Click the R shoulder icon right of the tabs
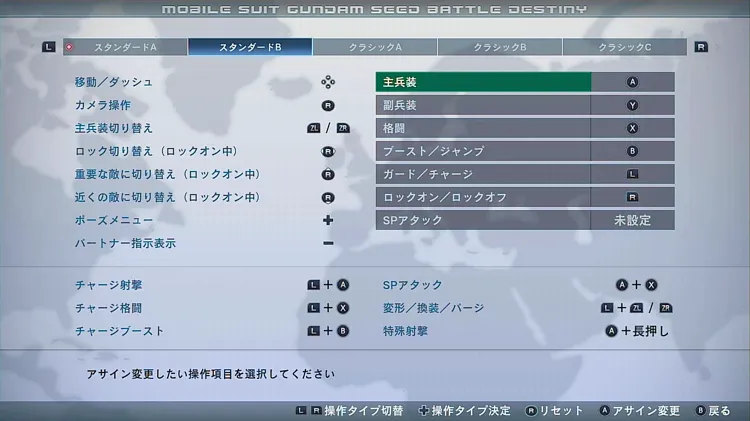This screenshot has width=750, height=421. click(x=701, y=47)
